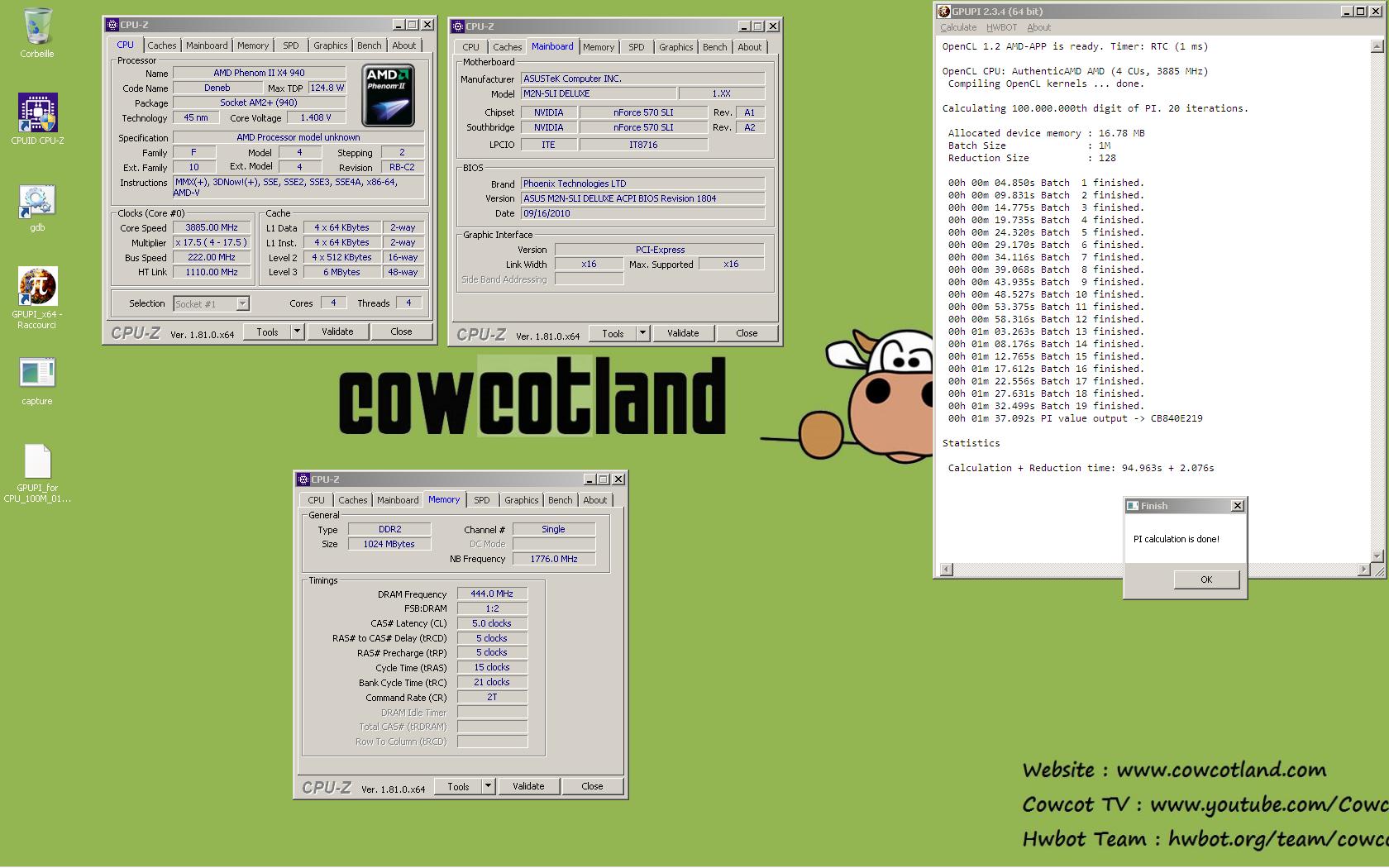Screen dimensions: 1389x868
Task: Click GPUPI horizontal scrollbar left arrow
Action: coord(947,570)
